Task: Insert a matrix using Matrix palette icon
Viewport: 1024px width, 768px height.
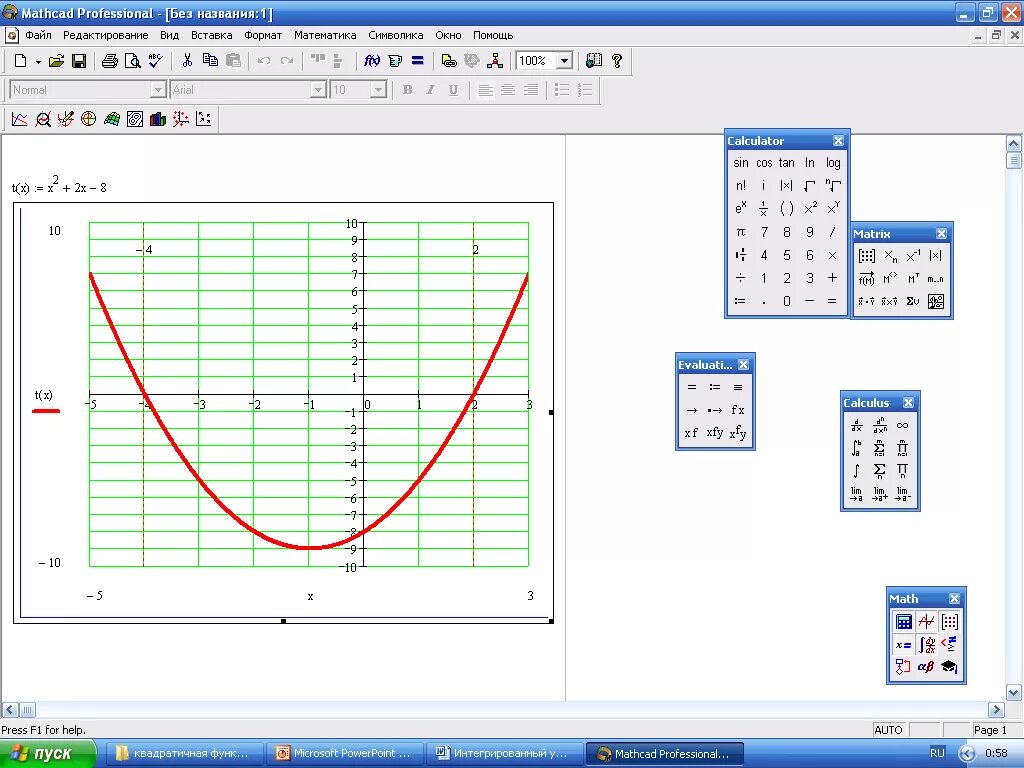Action: [867, 256]
